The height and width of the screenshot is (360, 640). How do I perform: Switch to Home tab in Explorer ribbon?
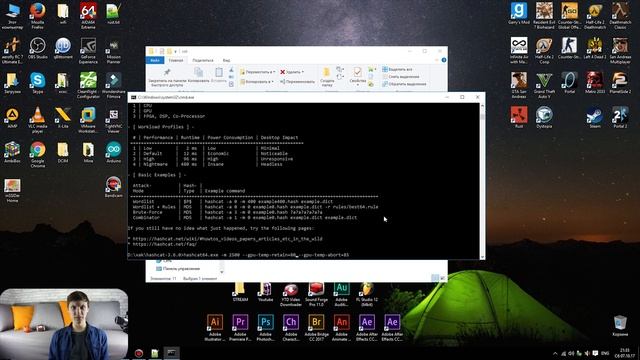176,60
